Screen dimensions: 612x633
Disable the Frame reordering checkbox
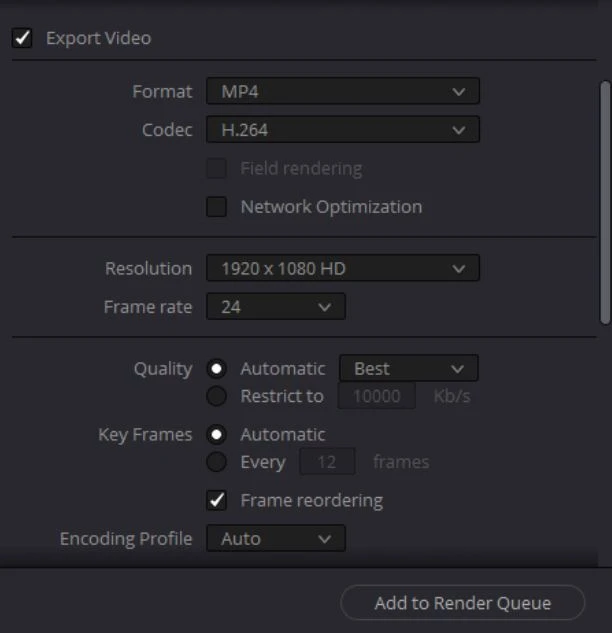217,500
